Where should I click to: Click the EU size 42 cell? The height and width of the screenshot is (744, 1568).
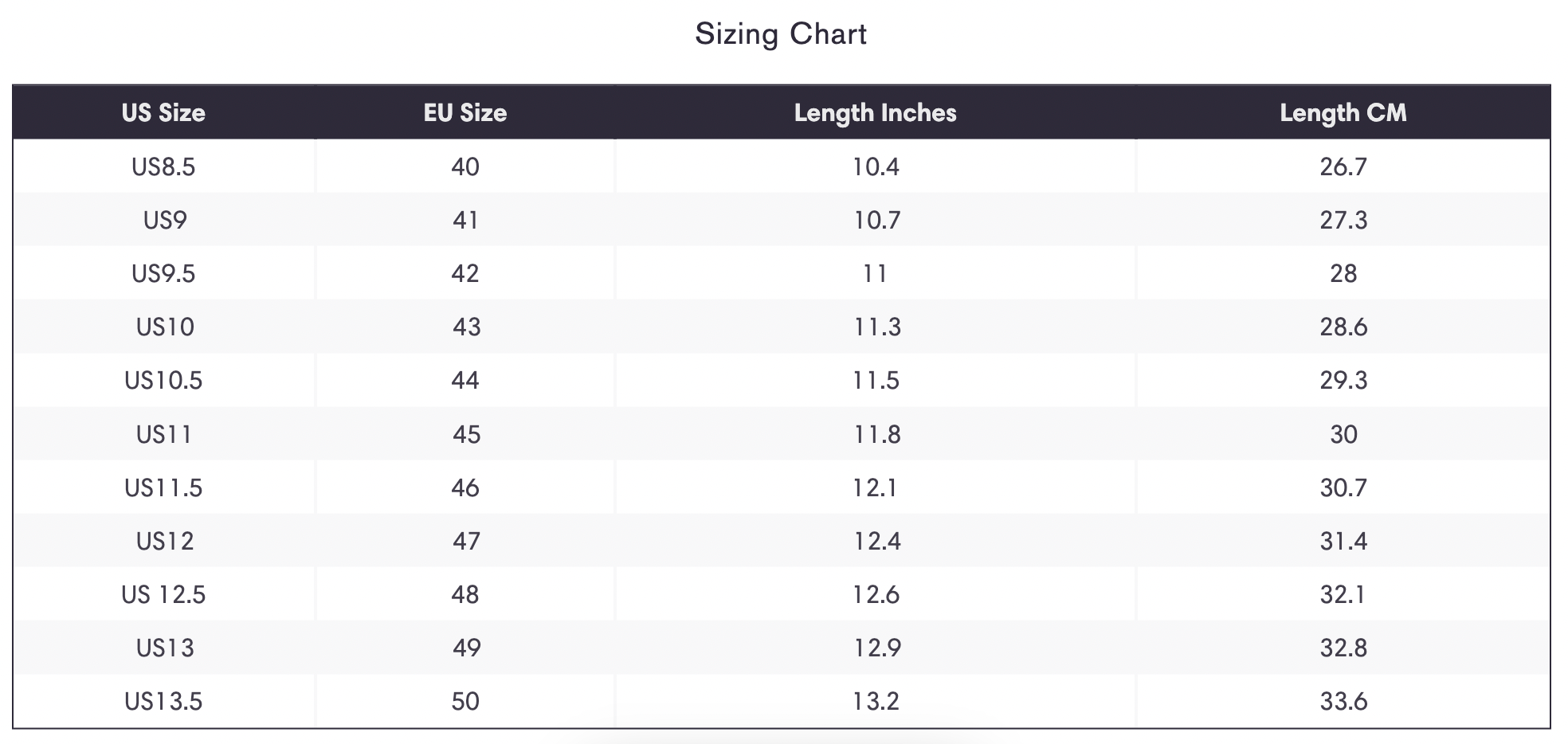coord(465,273)
